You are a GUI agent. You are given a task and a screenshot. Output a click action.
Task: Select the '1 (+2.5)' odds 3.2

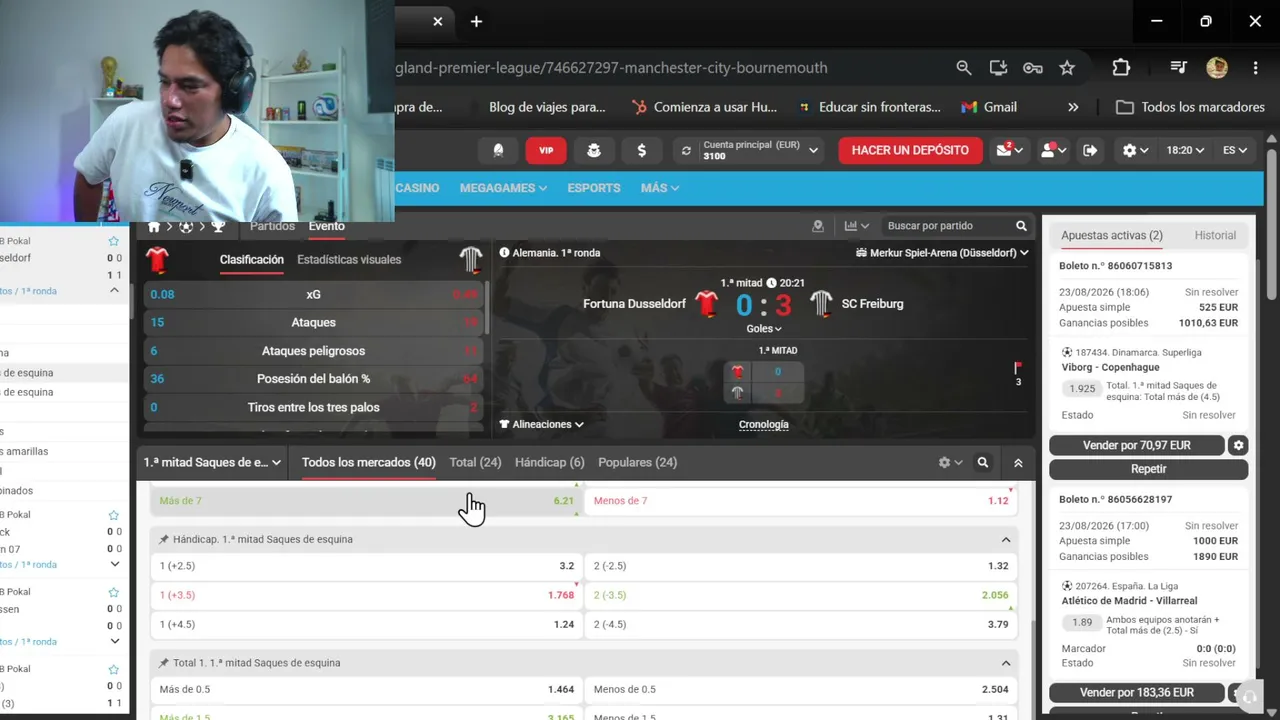[x=366, y=566]
